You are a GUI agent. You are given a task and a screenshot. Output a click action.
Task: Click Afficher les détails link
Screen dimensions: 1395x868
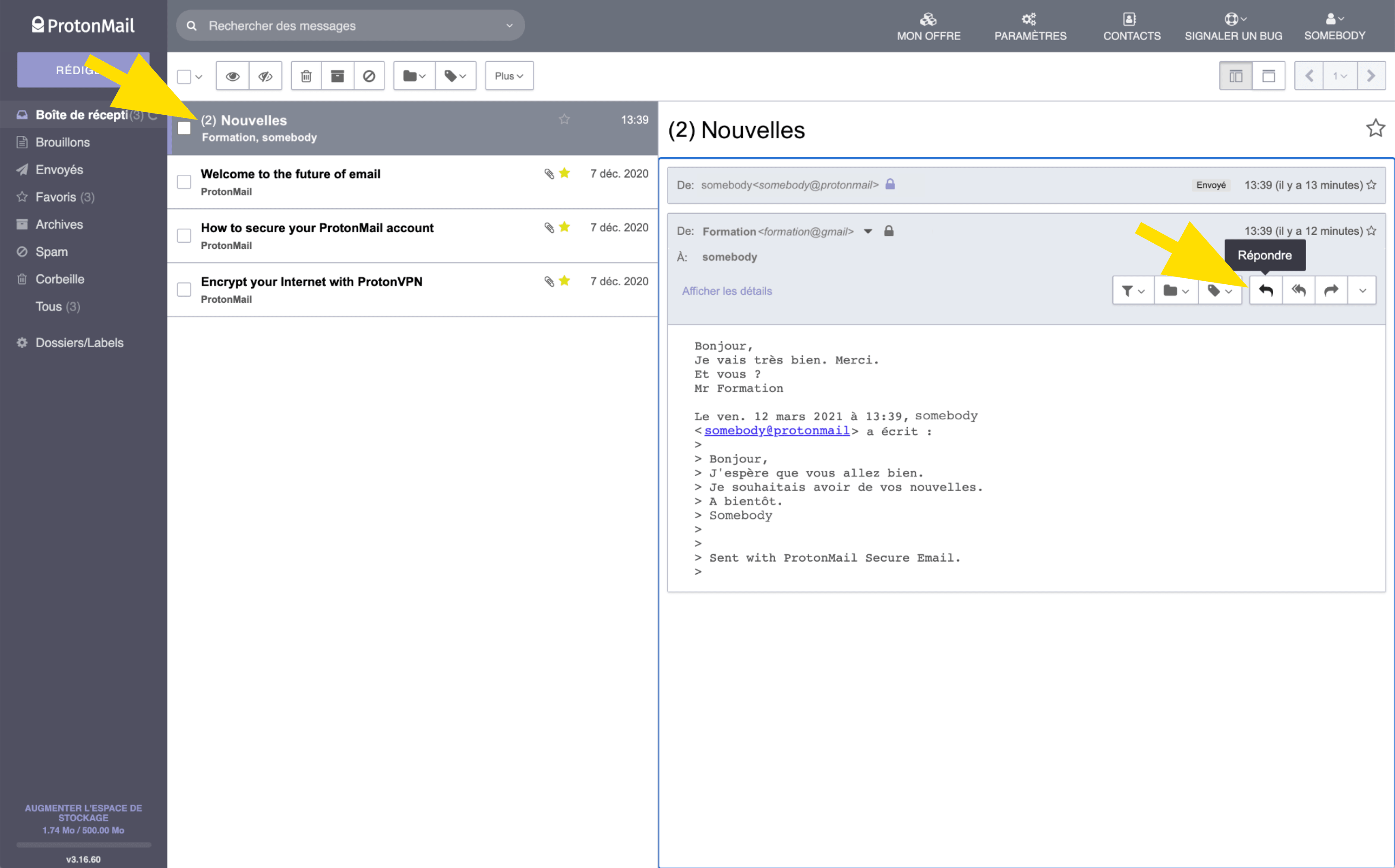point(726,291)
